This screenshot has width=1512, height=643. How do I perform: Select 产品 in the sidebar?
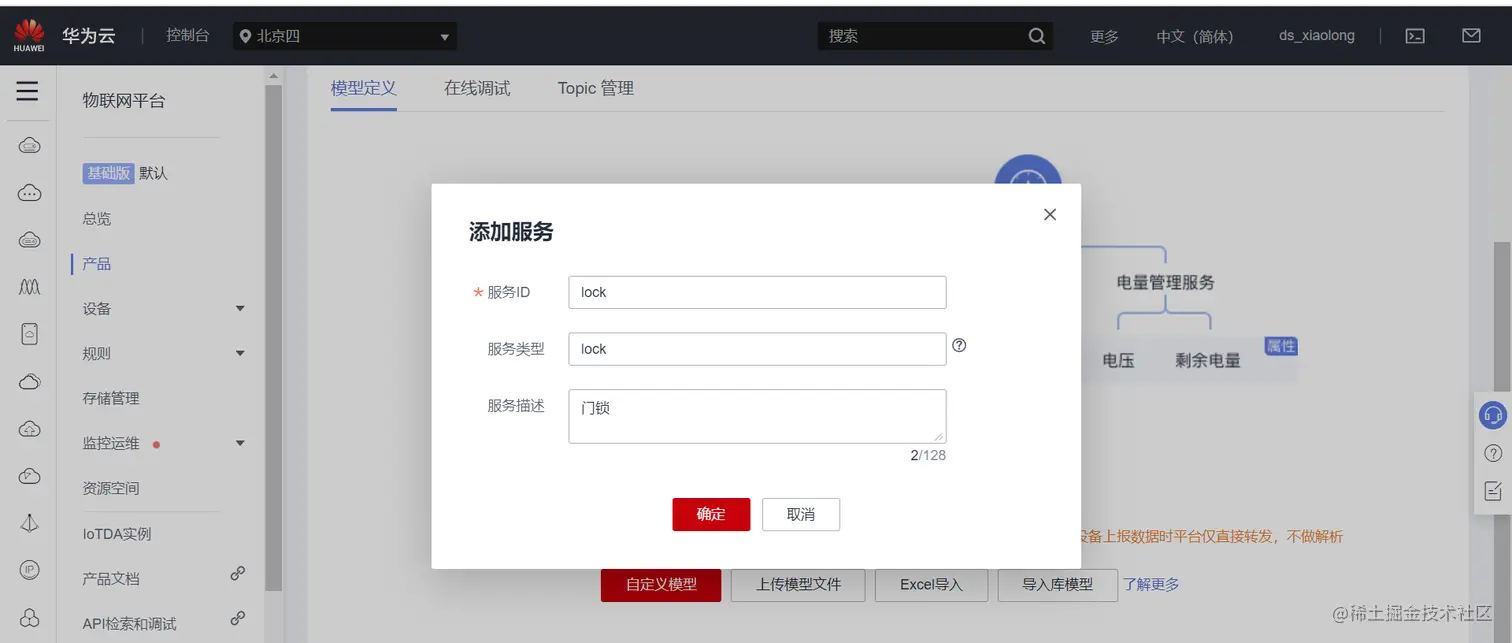pos(97,264)
